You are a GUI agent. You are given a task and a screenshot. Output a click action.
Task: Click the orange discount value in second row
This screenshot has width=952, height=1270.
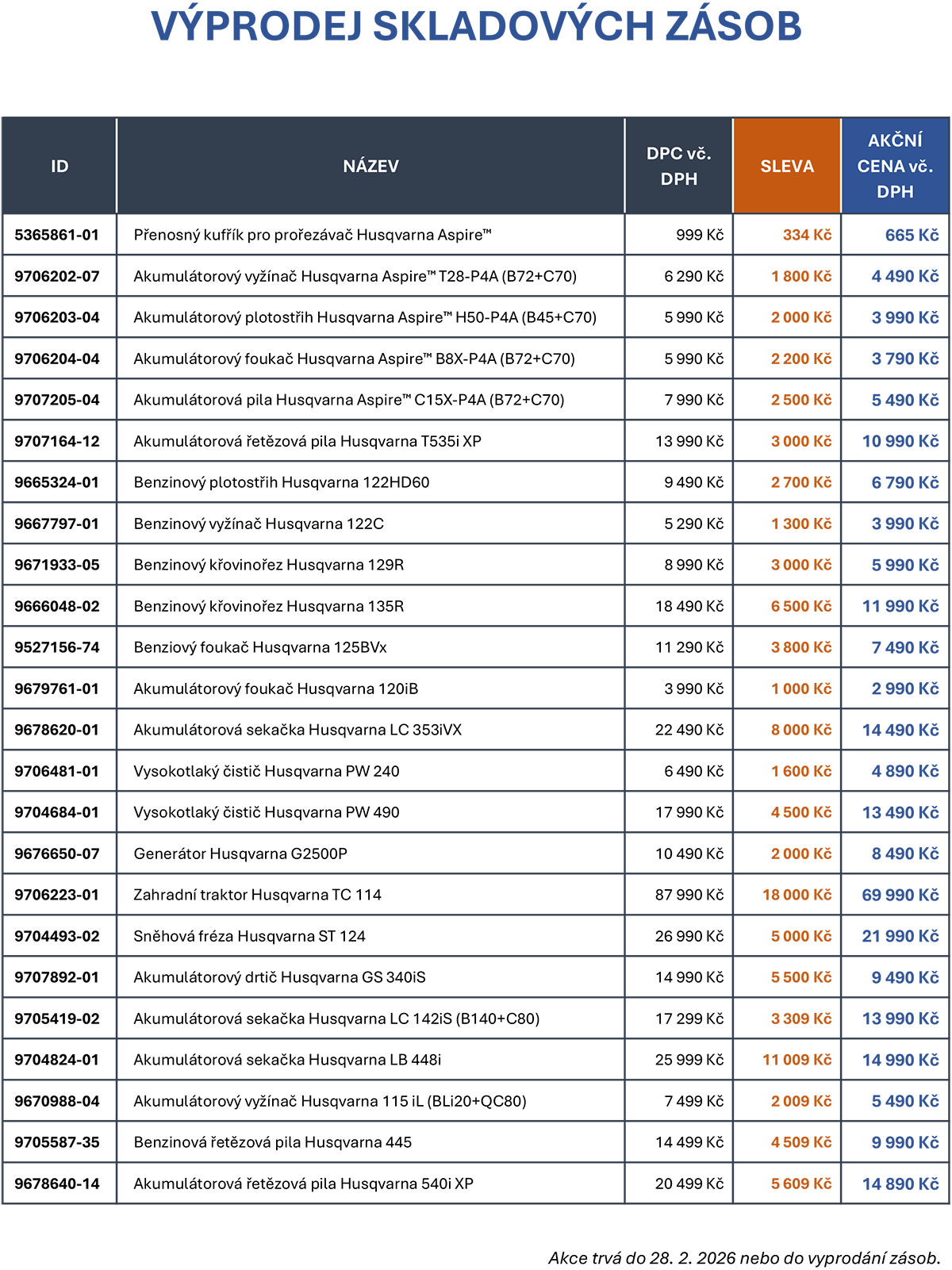coord(795,276)
